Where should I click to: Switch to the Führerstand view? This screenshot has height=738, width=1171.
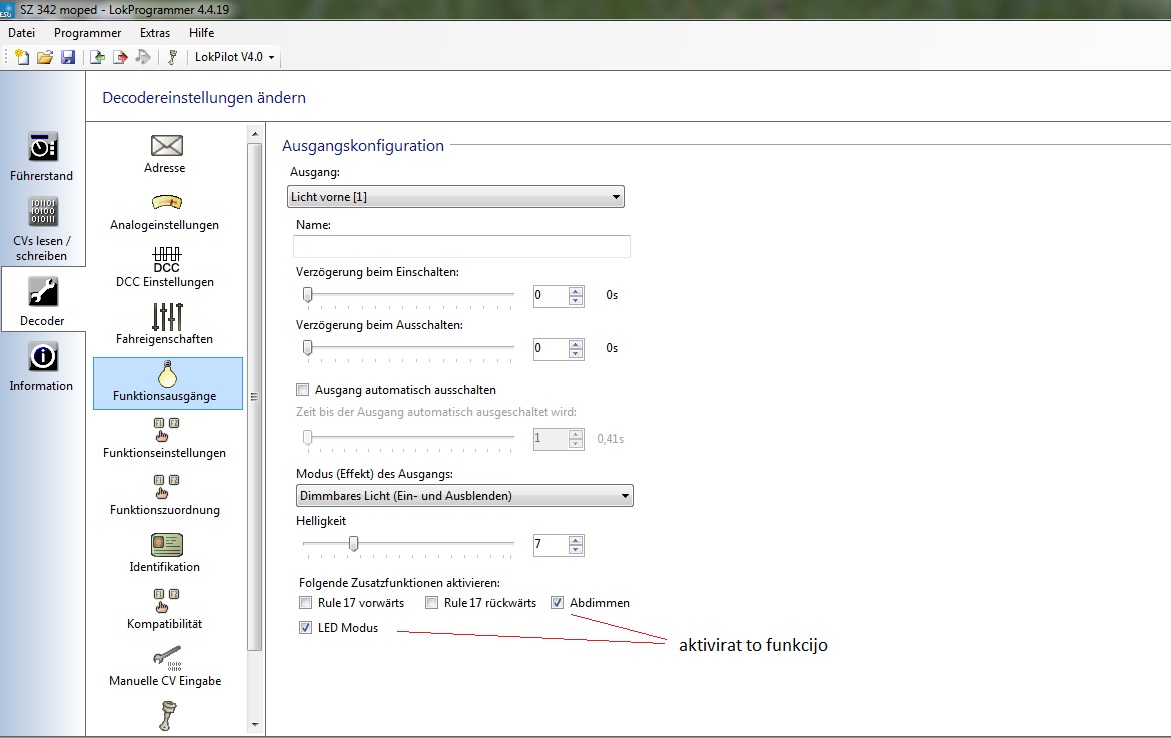coord(42,157)
